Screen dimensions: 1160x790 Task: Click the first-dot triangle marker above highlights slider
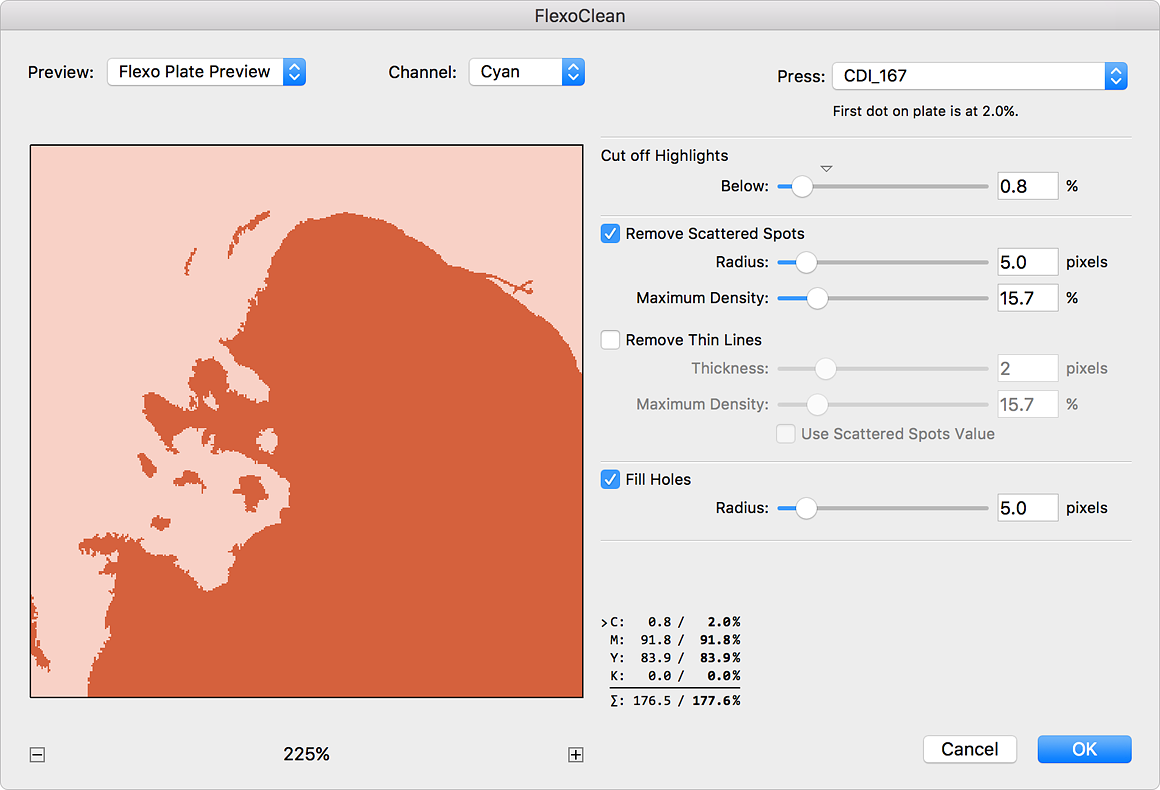coord(826,168)
